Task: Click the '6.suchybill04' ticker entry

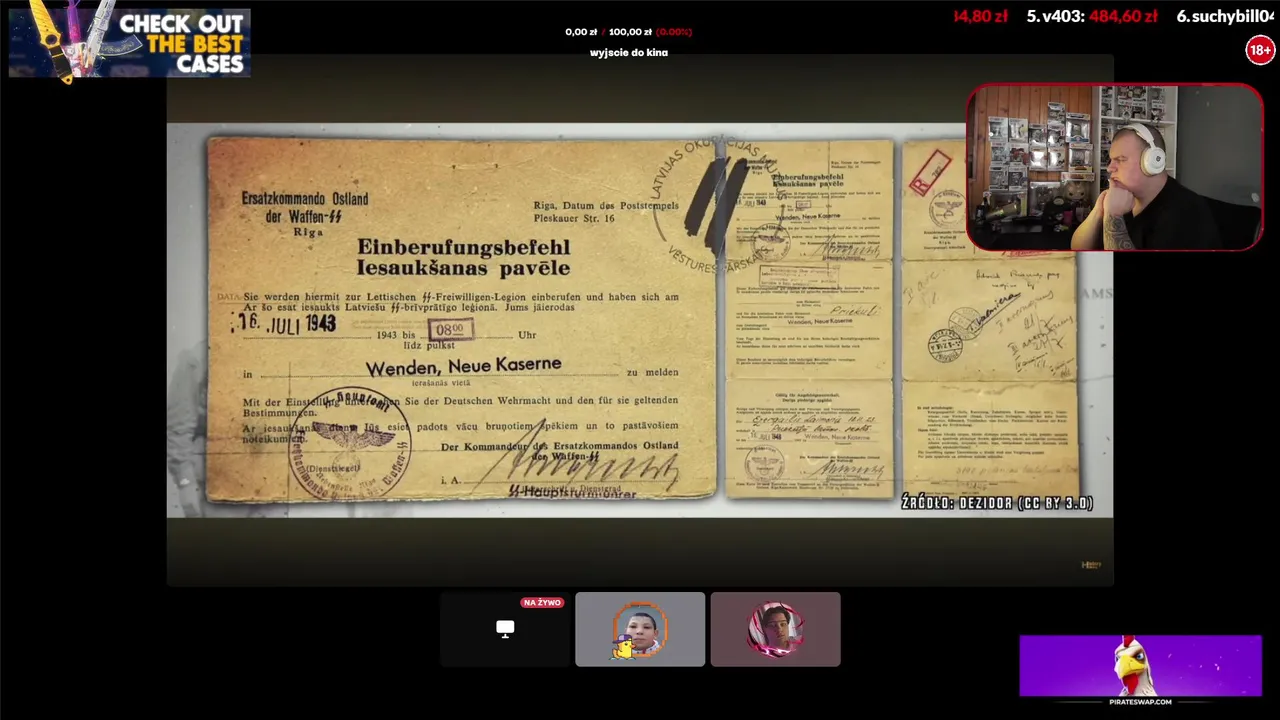Action: tap(1226, 16)
